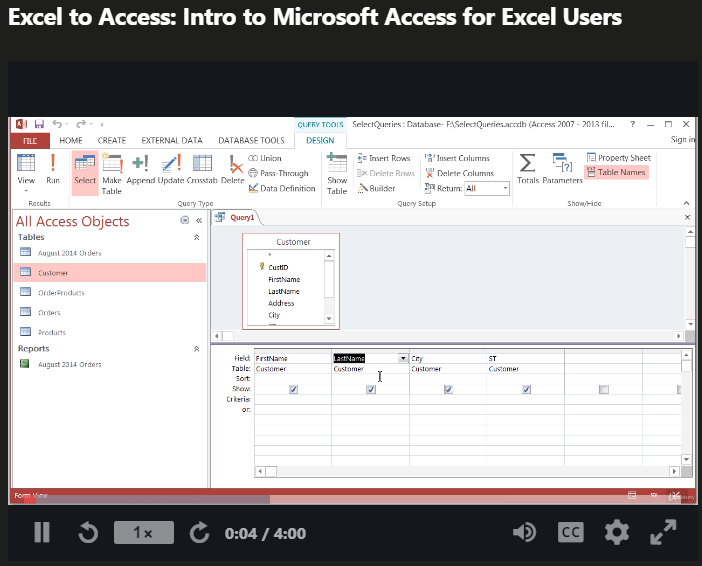Switch to the DATABASE TOOLS tab
702x566 pixels.
tap(251, 141)
